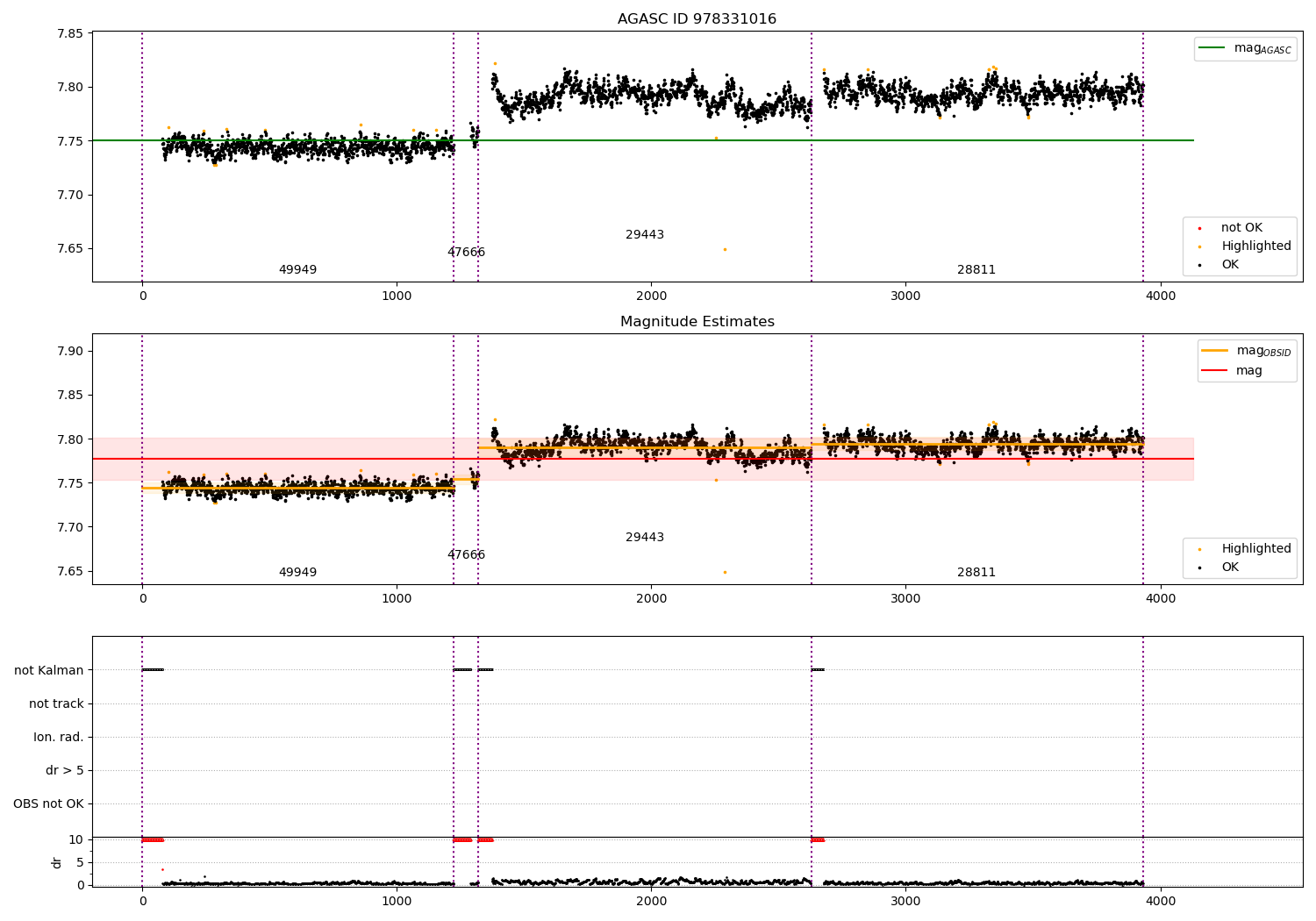1316x921 pixels.
Task: Click the 'dr' y-axis label
Action: [57, 862]
